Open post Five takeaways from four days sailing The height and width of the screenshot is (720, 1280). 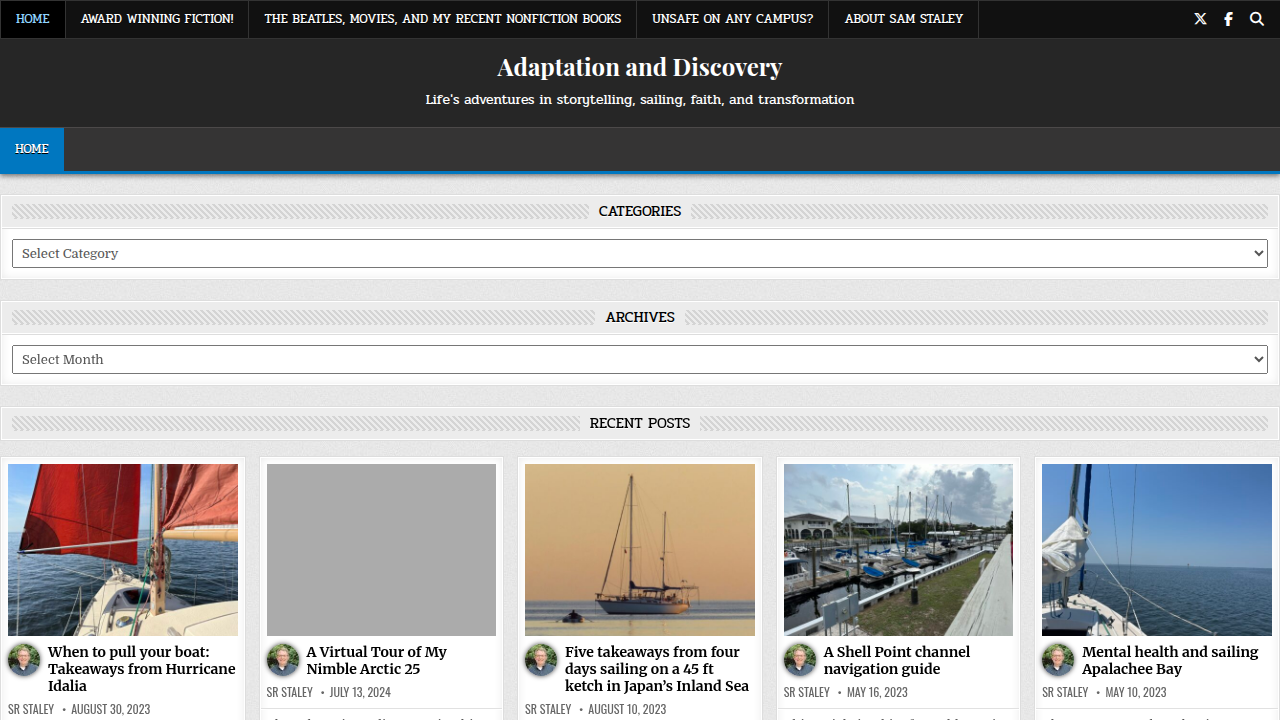coord(657,669)
